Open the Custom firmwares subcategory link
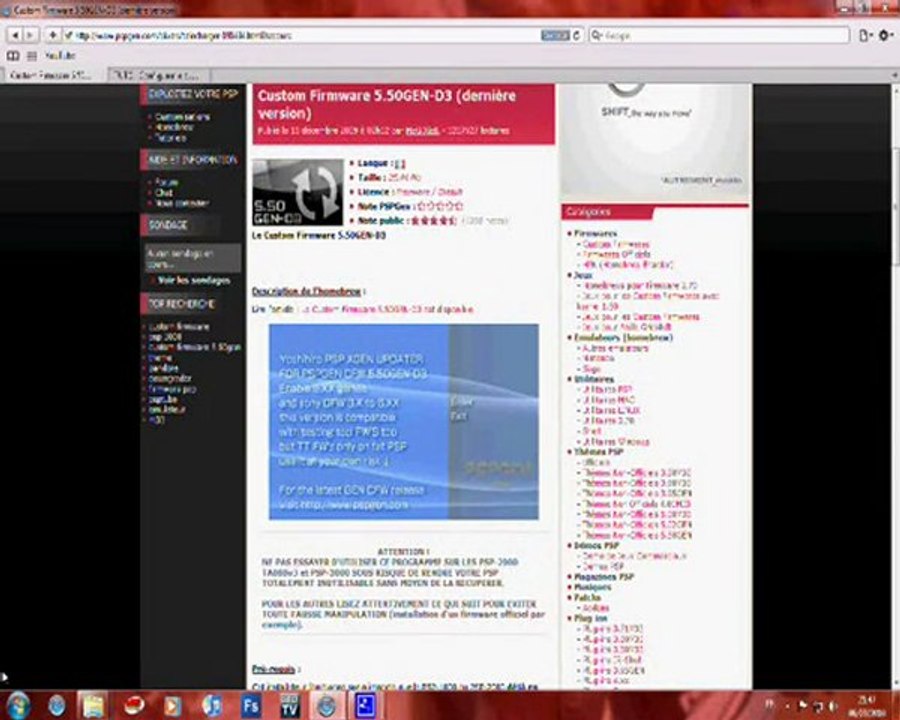The image size is (900, 720). (x=616, y=244)
